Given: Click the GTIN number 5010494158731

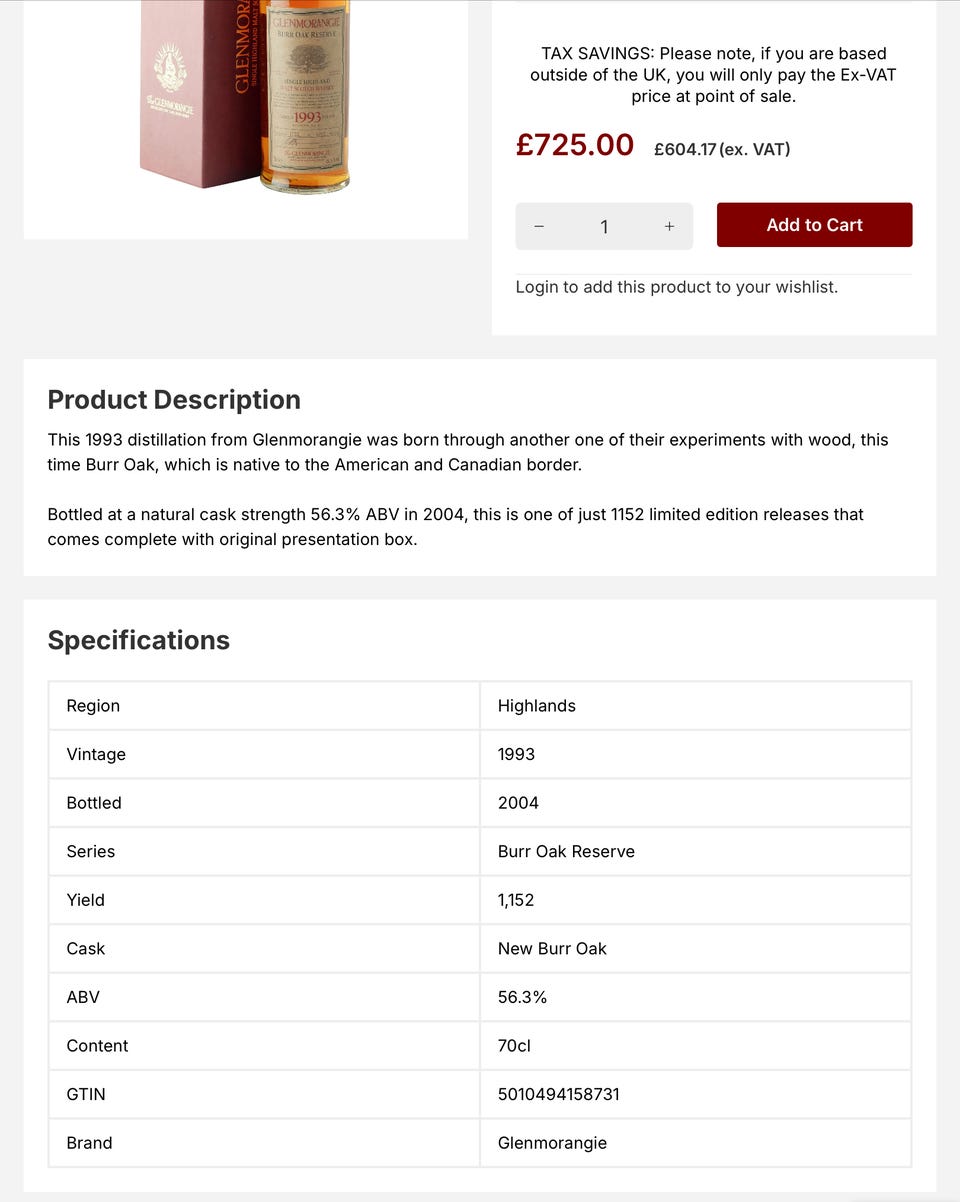Looking at the screenshot, I should (x=559, y=1094).
